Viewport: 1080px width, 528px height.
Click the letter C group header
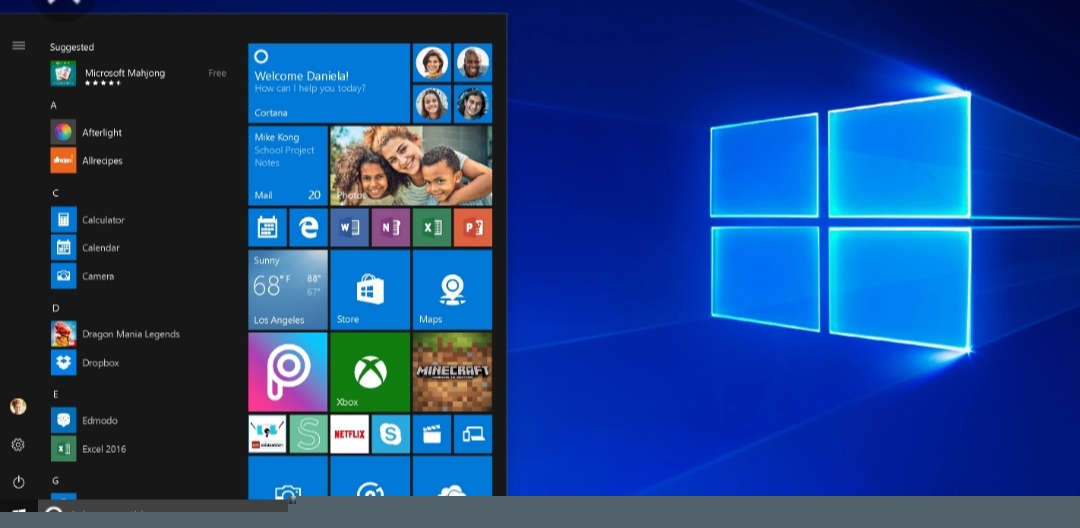pyautogui.click(x=55, y=193)
